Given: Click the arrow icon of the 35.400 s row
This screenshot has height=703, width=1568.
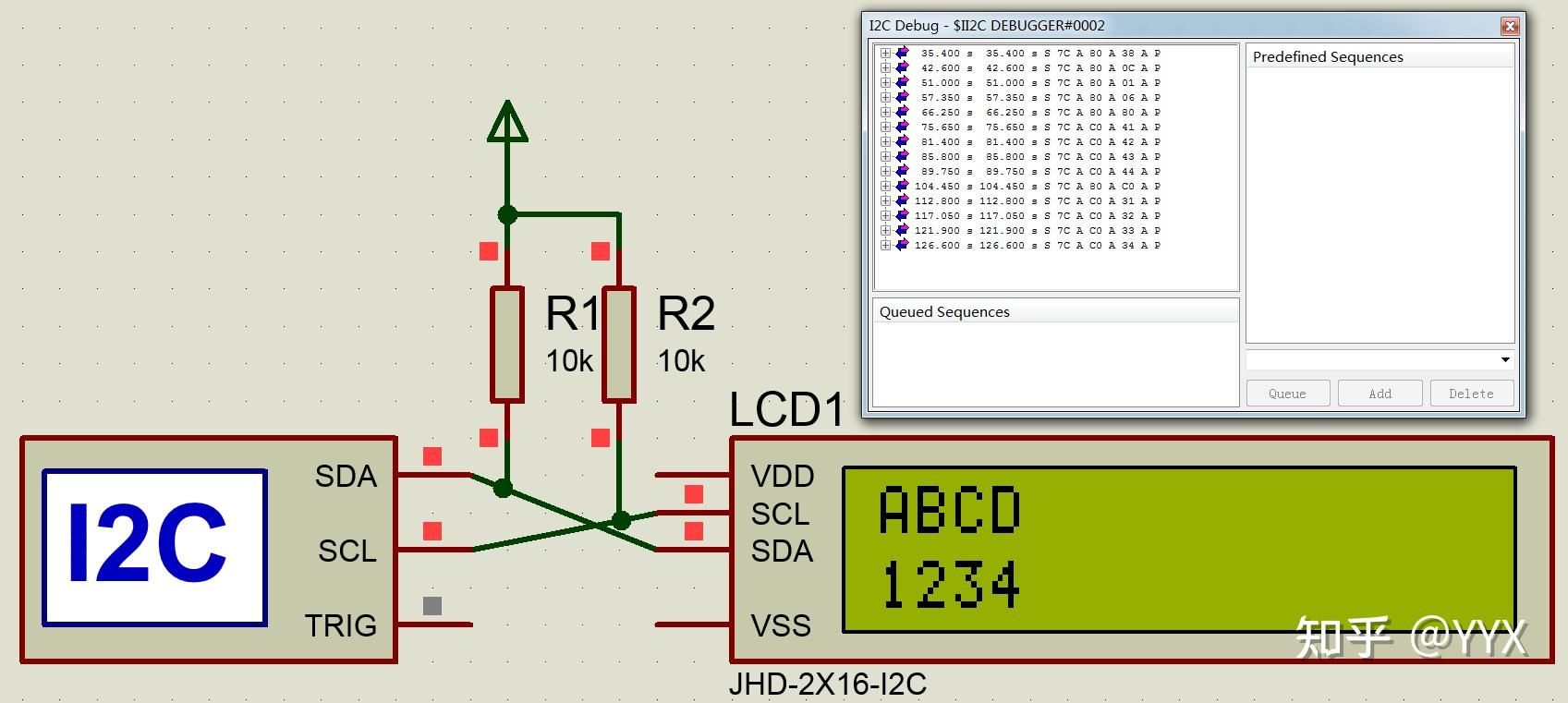Looking at the screenshot, I should pos(902,54).
